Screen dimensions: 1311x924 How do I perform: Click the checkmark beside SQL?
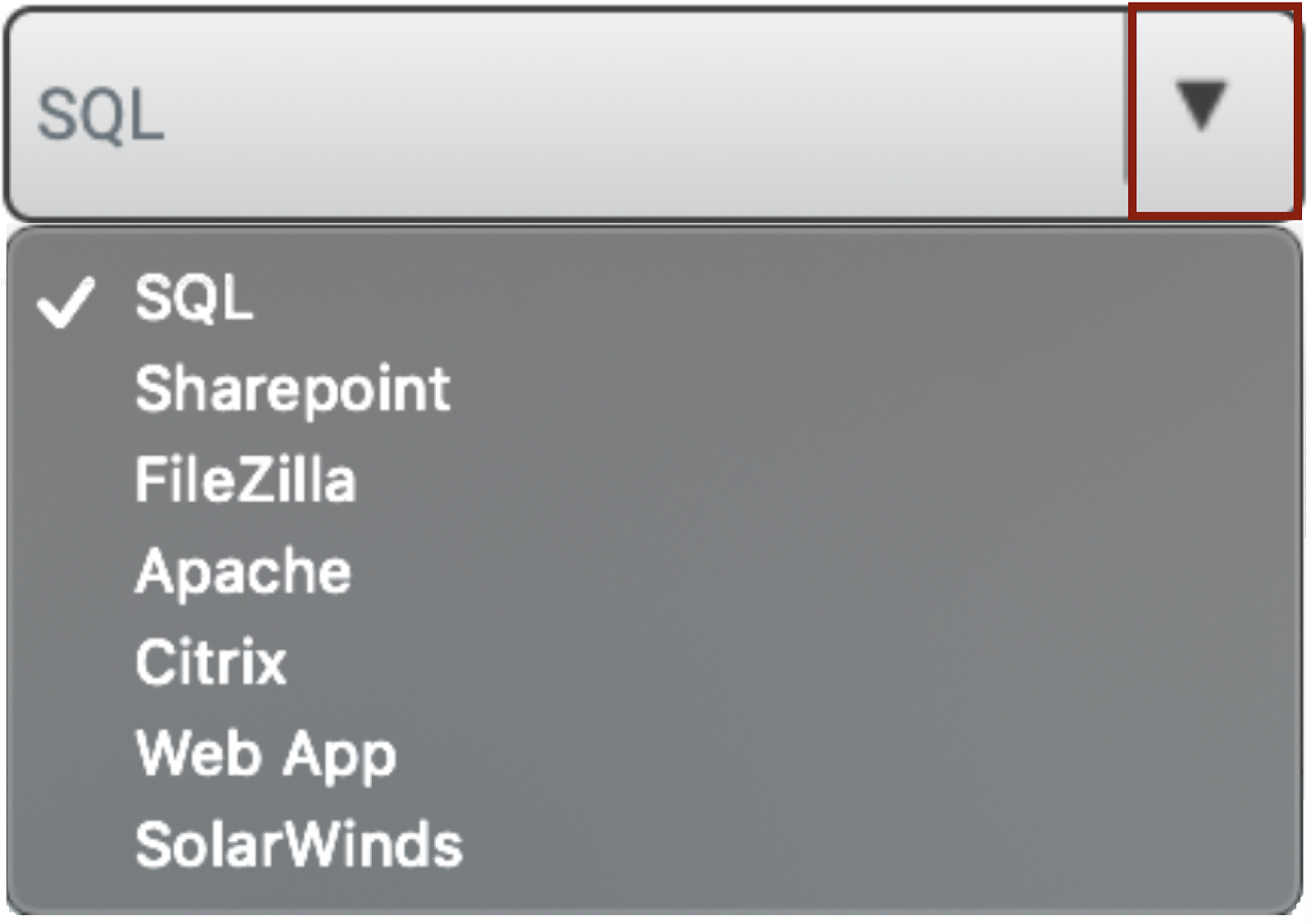66,301
